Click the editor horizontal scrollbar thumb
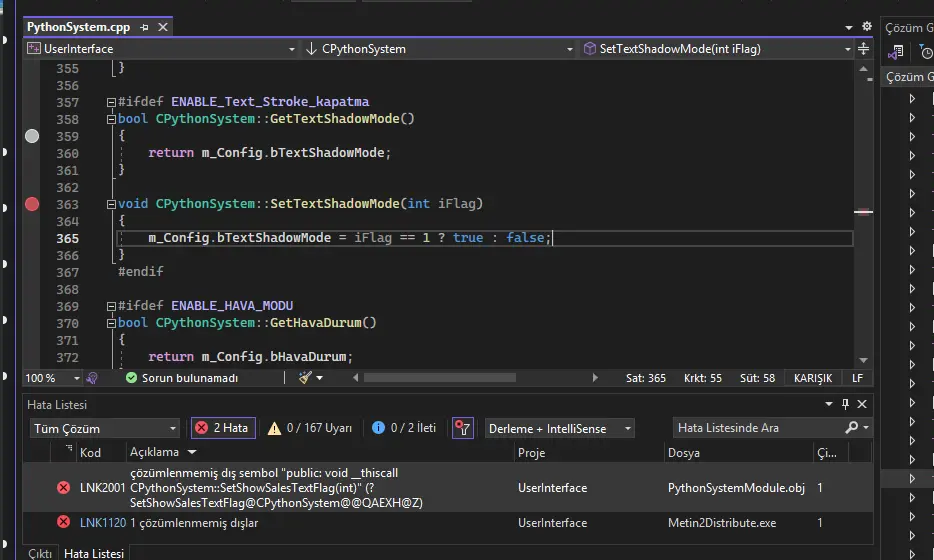The width and height of the screenshot is (934, 560). click(440, 378)
